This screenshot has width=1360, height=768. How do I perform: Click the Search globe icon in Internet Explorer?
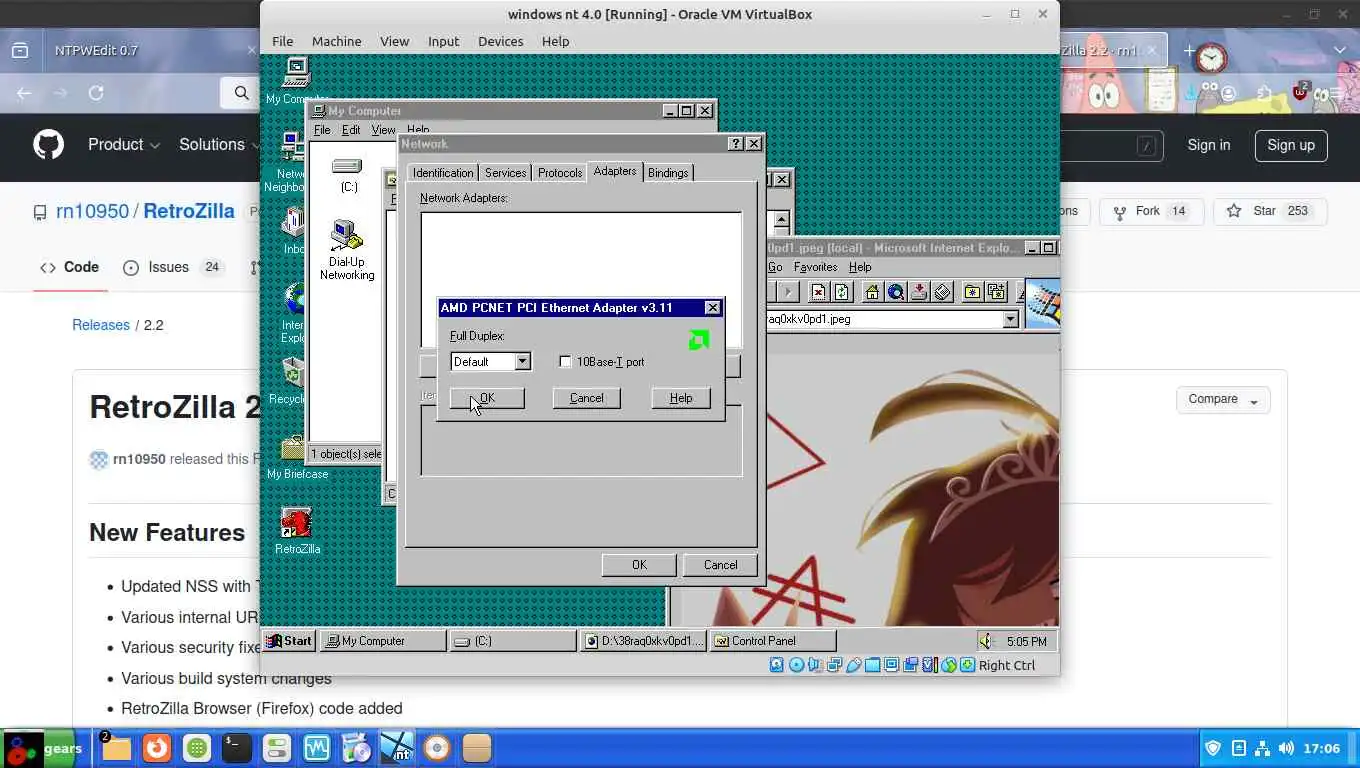pyautogui.click(x=896, y=292)
